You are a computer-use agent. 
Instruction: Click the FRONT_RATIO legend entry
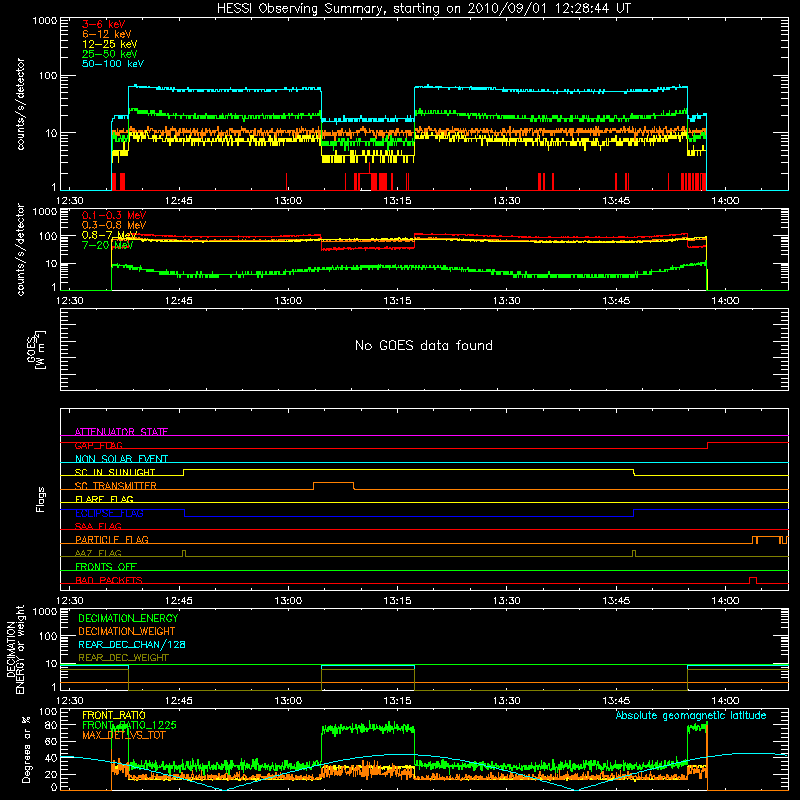point(114,715)
